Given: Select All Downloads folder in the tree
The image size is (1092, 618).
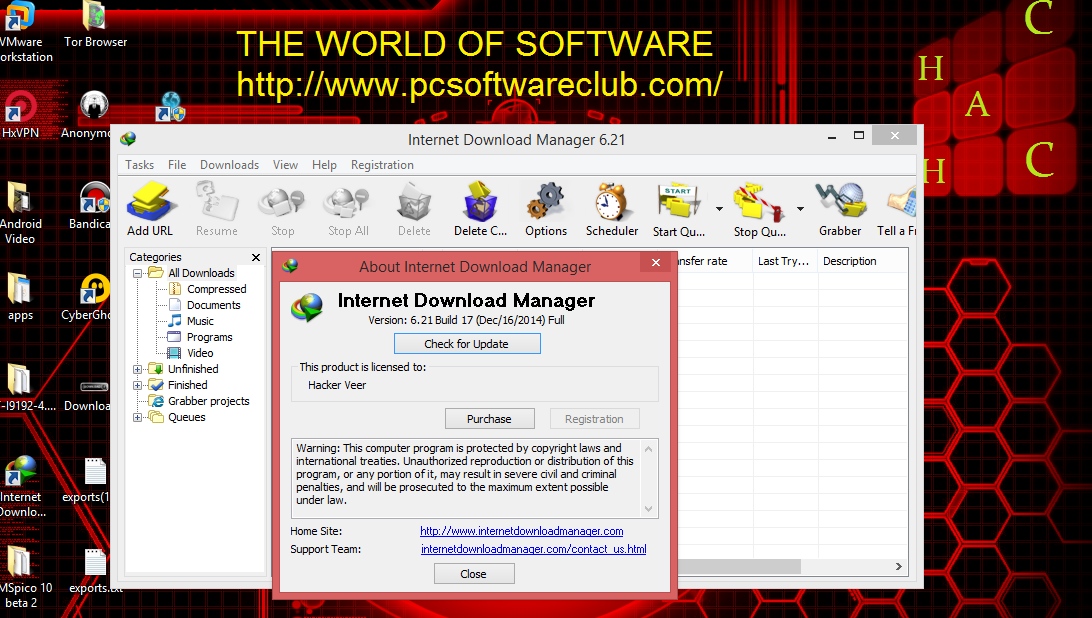Looking at the screenshot, I should pyautogui.click(x=201, y=273).
